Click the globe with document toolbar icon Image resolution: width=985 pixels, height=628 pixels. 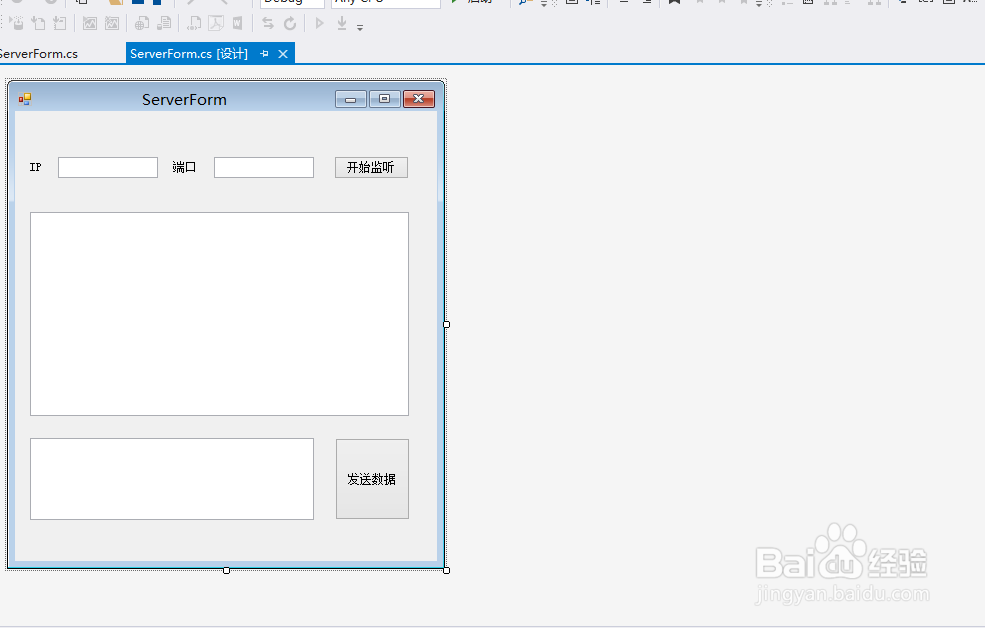coord(142,24)
